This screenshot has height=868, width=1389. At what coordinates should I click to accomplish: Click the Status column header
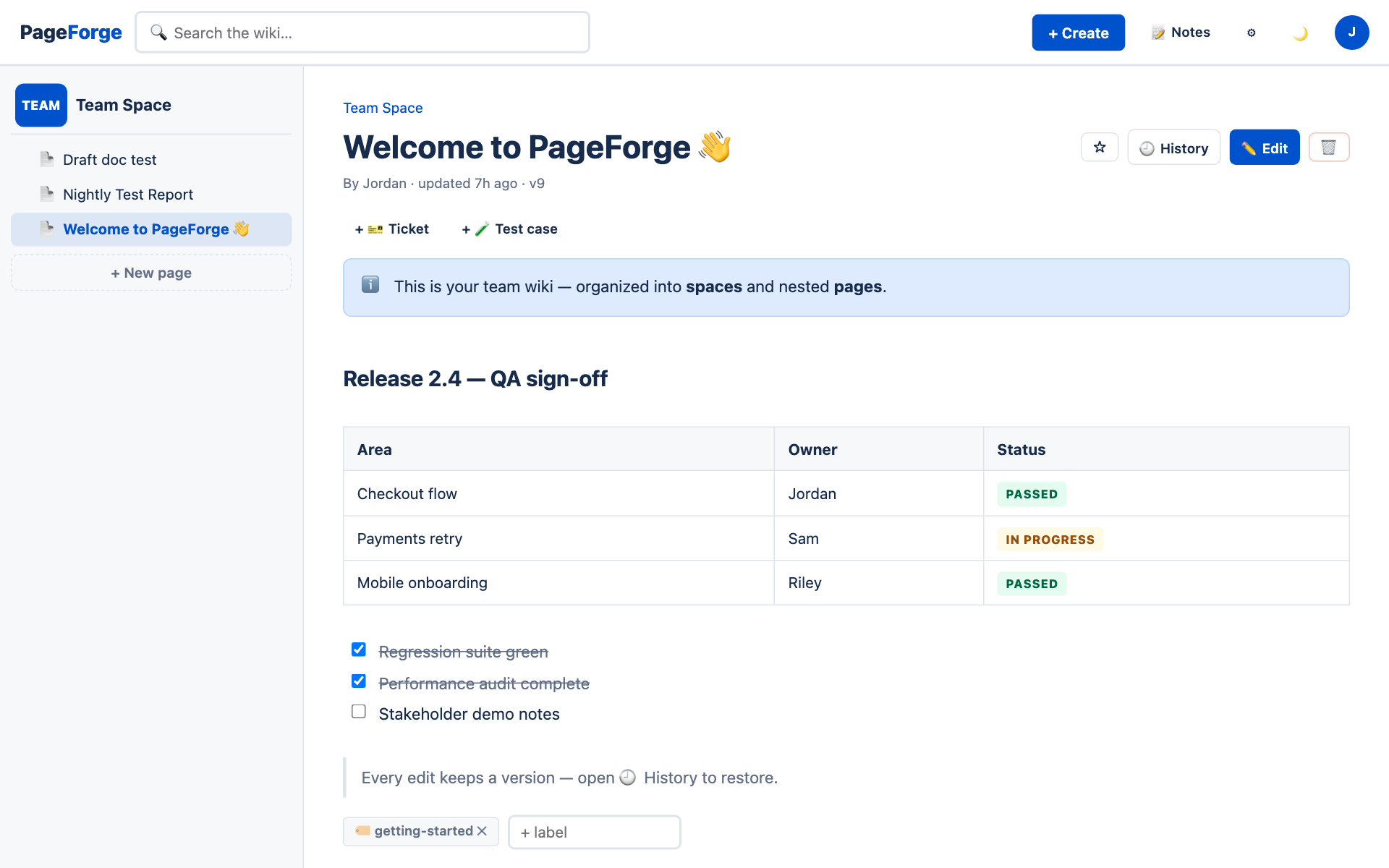(x=1166, y=449)
